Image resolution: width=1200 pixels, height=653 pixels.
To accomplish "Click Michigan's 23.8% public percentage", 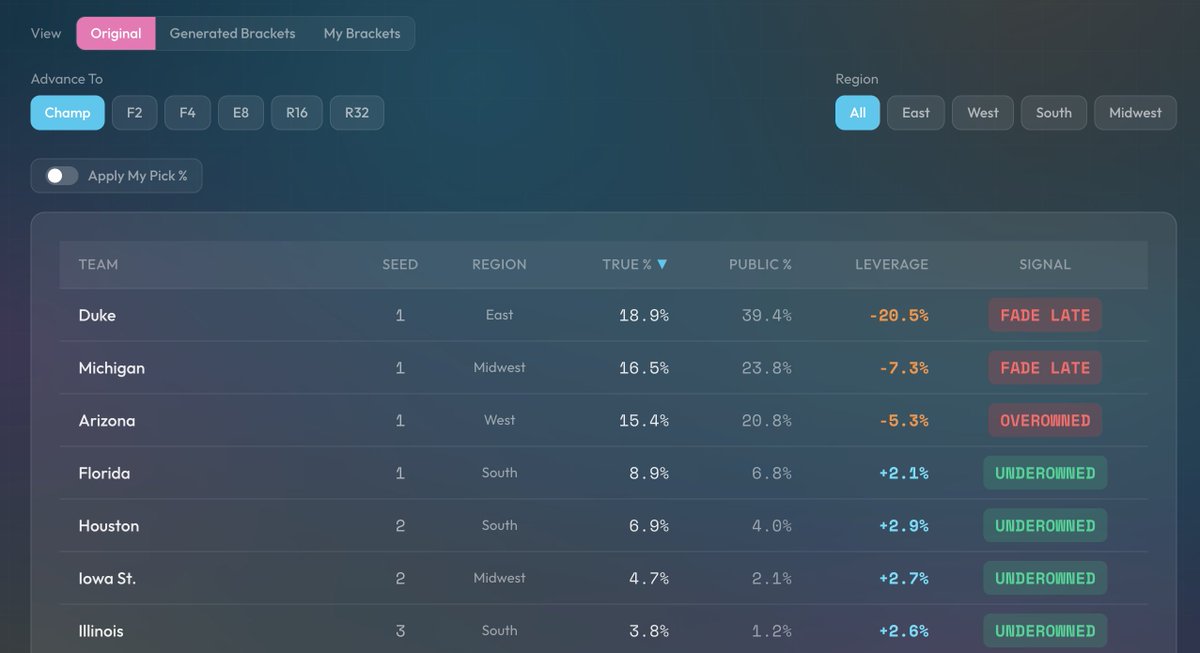I will [766, 368].
